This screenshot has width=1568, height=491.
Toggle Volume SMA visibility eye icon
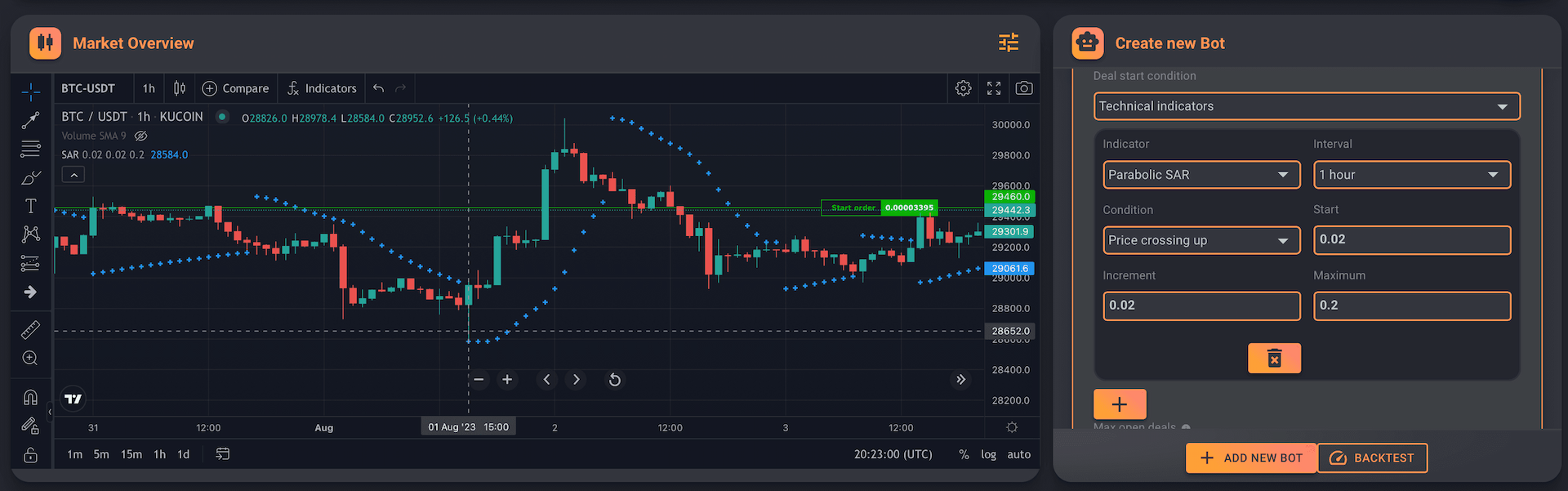click(140, 136)
